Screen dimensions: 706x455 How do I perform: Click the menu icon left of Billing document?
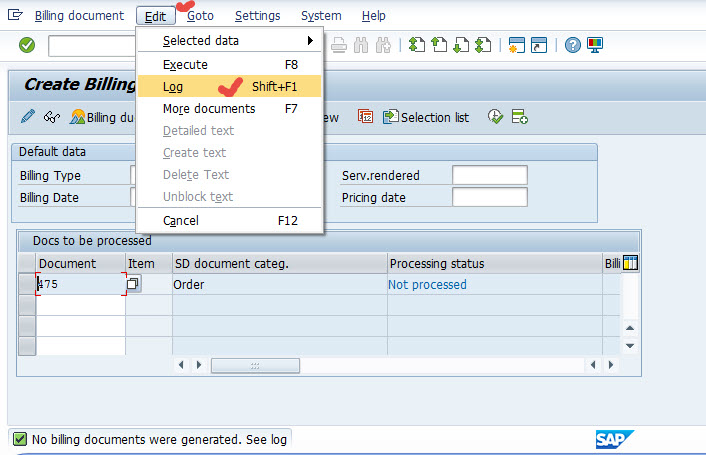coord(15,15)
